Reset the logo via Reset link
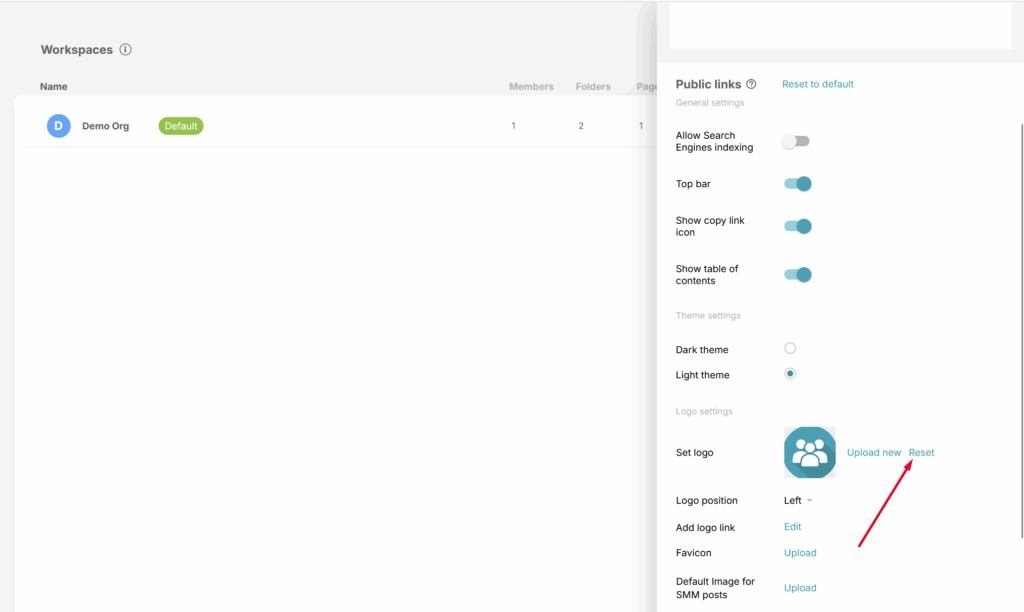This screenshot has height=612, width=1024. [x=921, y=453]
